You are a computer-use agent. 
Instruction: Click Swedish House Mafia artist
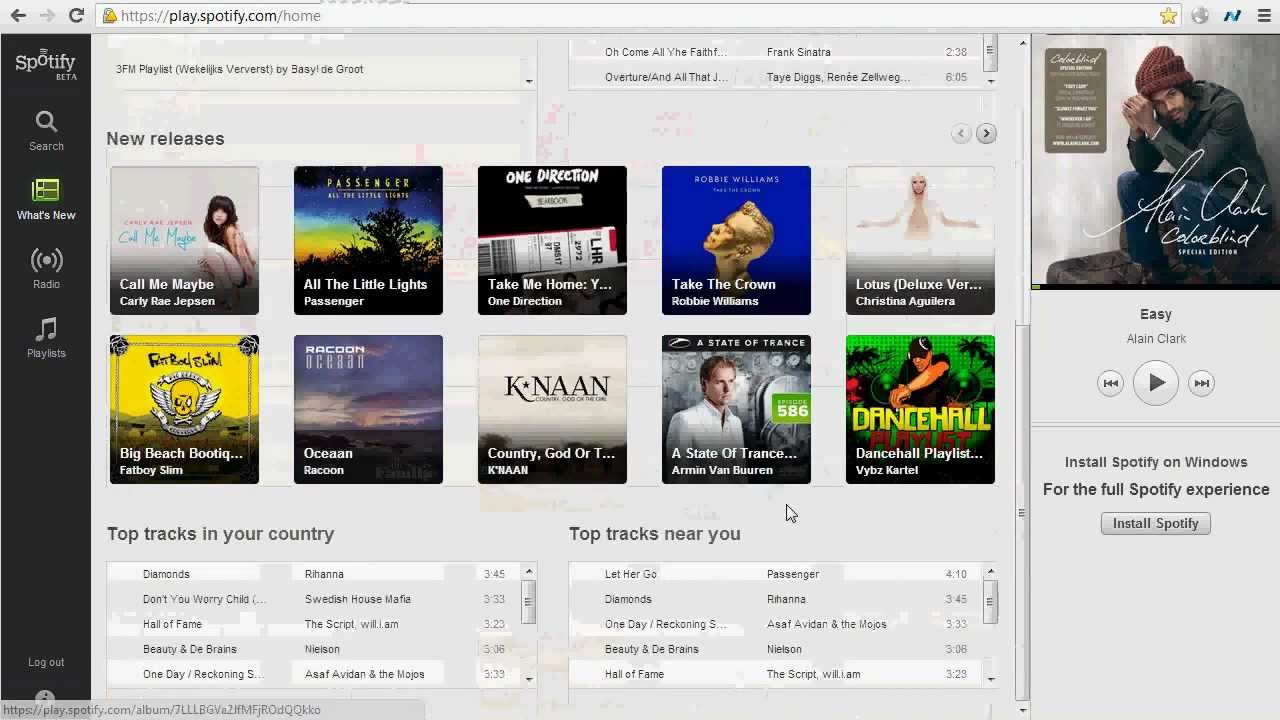tap(358, 599)
